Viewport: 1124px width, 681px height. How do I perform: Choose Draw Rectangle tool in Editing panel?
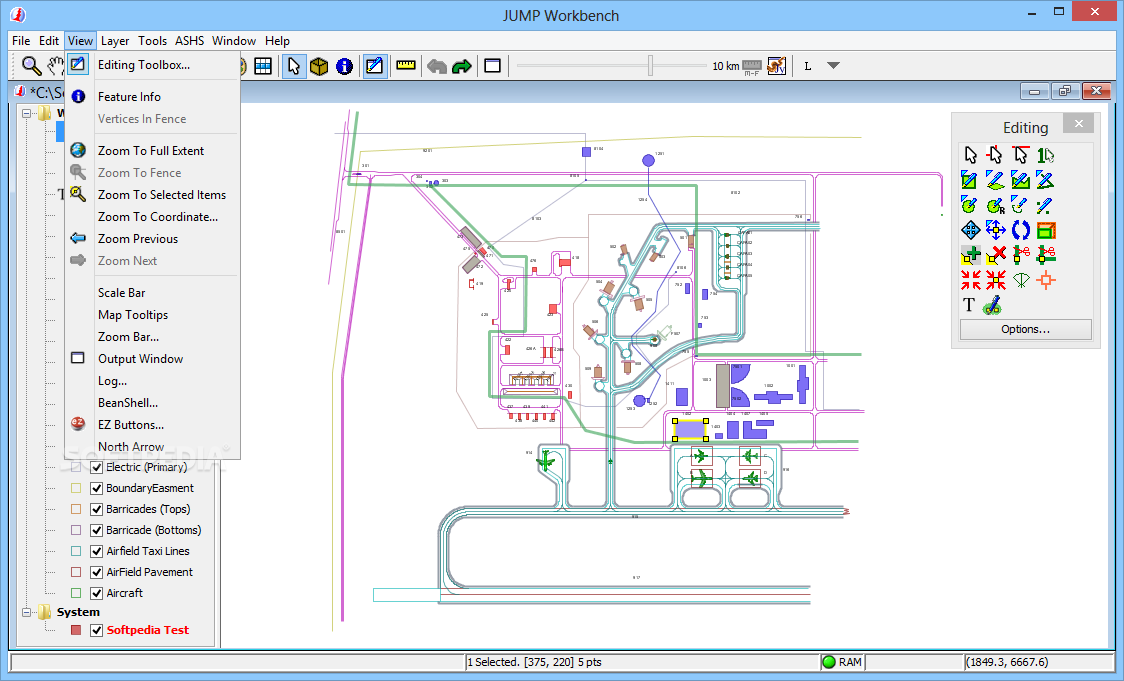pos(968,180)
